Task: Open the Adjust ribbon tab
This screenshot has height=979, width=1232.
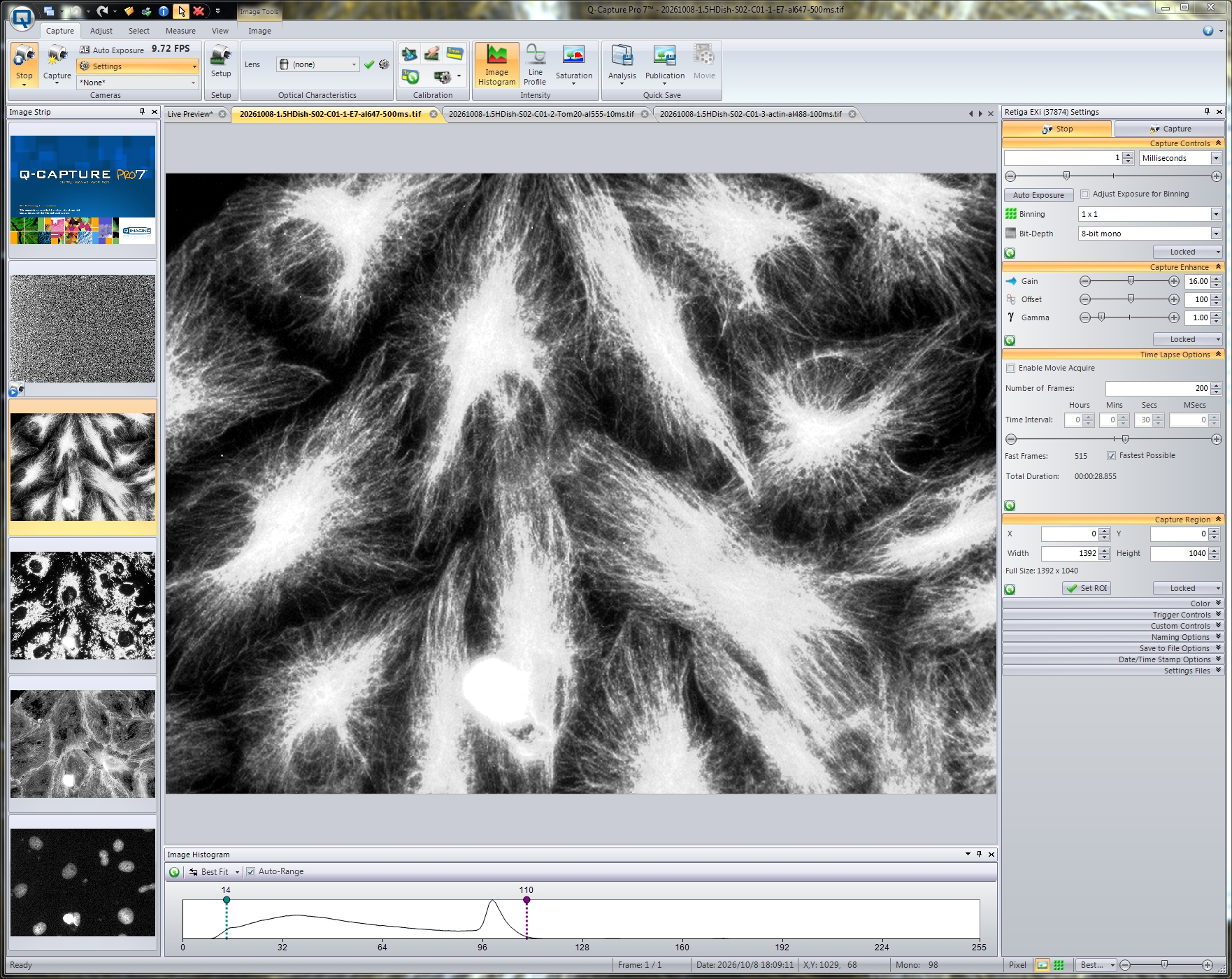Action: click(x=101, y=31)
